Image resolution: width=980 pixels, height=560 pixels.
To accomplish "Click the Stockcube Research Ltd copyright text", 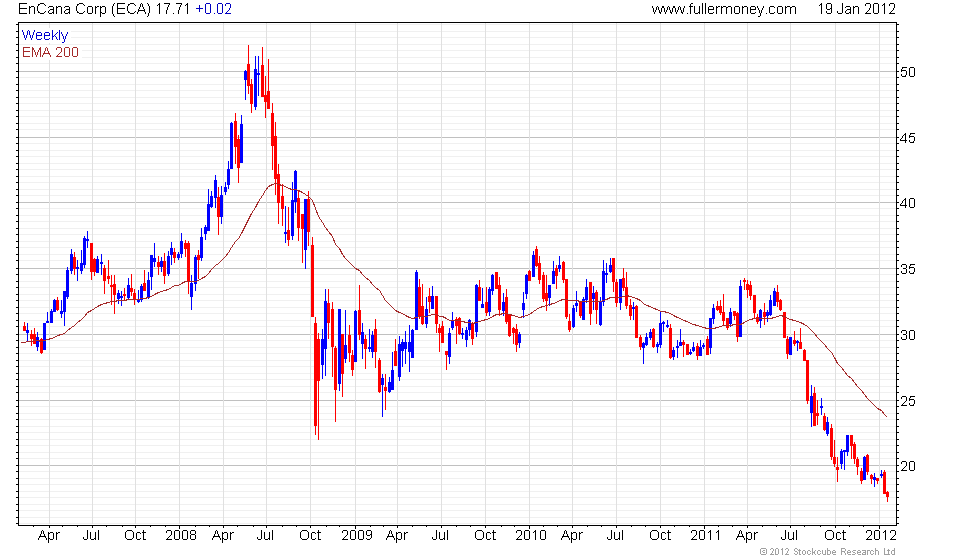I will [828, 552].
